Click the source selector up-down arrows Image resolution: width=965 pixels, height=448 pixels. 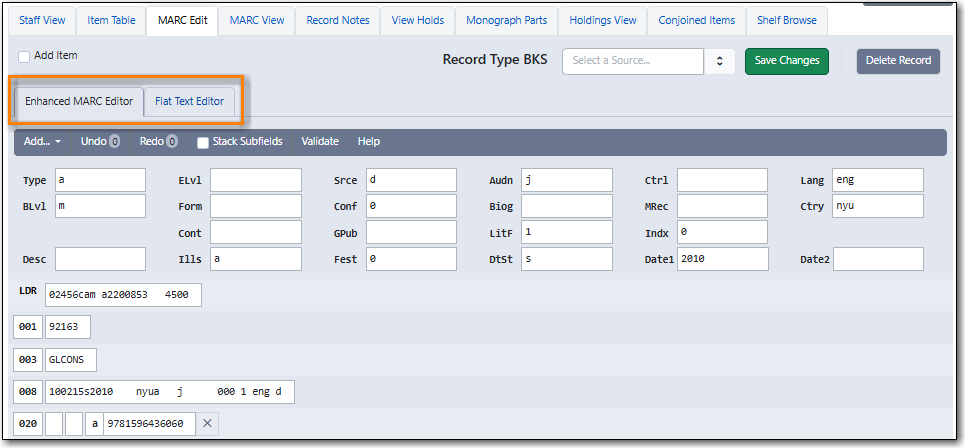(x=719, y=61)
